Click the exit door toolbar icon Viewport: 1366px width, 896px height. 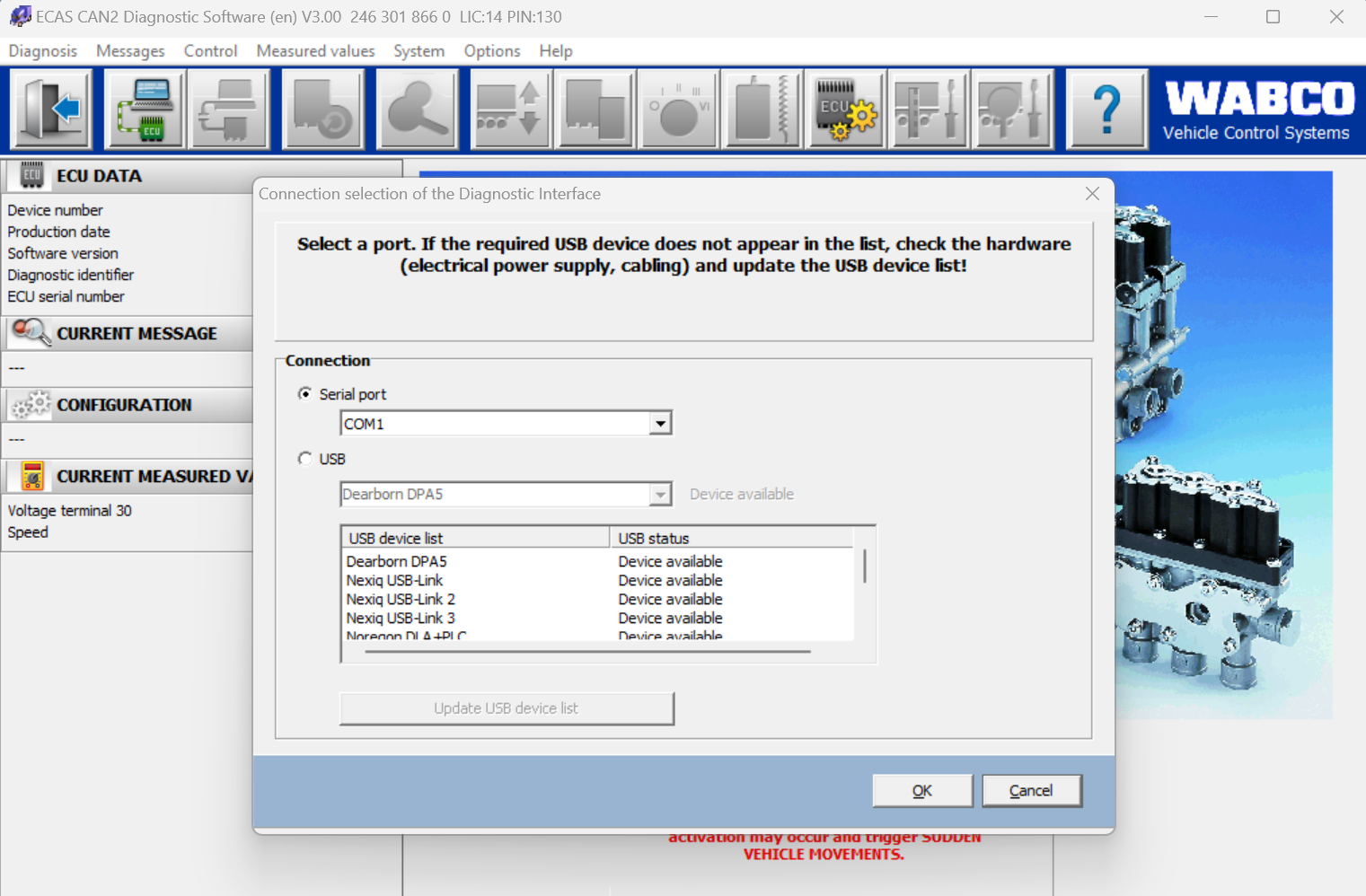[51, 110]
